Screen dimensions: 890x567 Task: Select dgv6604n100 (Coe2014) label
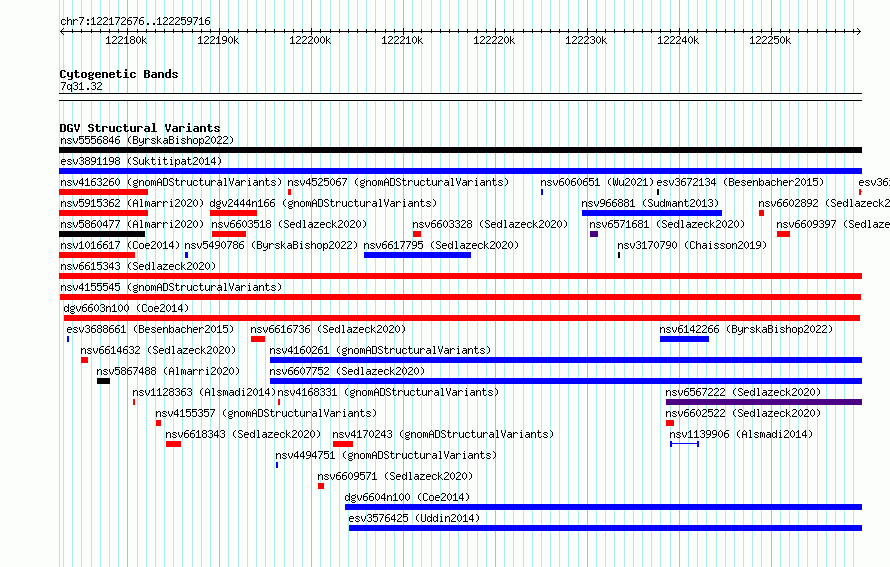[408, 497]
